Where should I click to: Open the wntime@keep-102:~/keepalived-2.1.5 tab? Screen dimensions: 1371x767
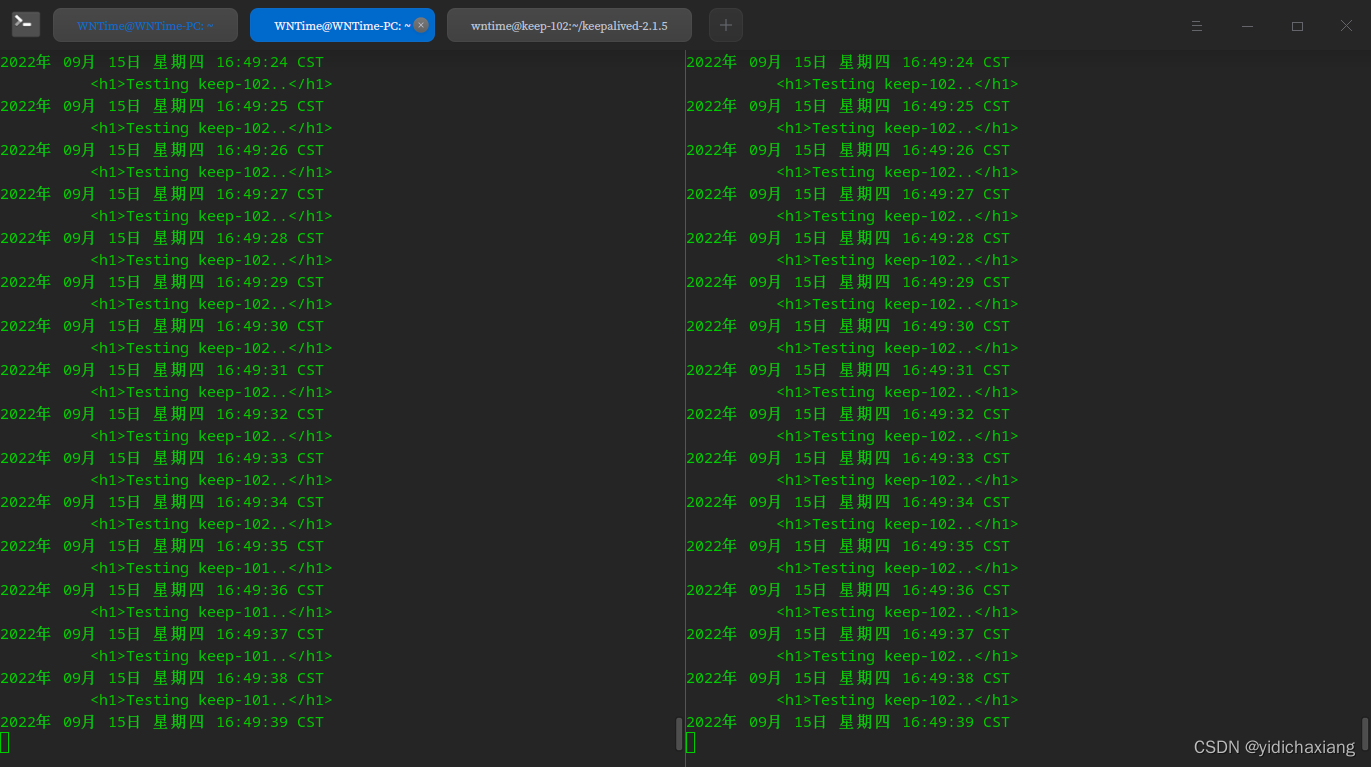pos(569,25)
